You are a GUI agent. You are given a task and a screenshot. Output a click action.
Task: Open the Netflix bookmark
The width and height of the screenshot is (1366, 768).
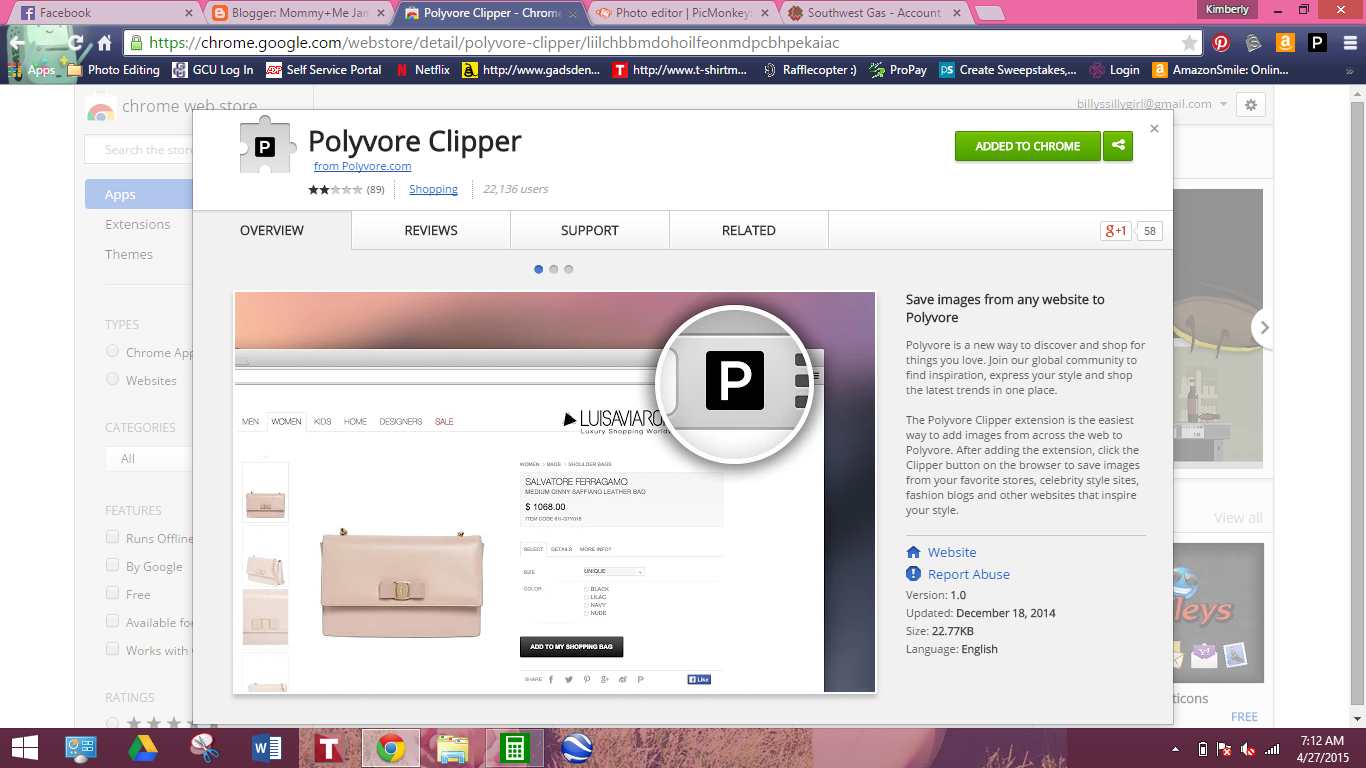[x=423, y=70]
